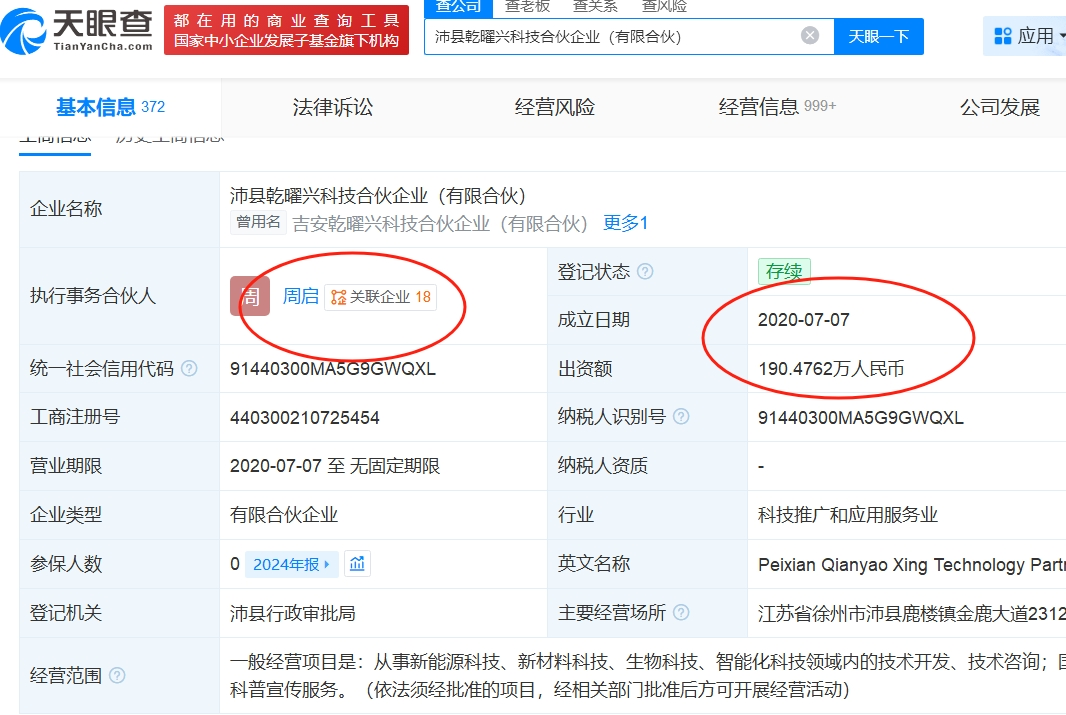Click help icon beside 主要经营场所
Screen dimensions: 1066x715
pyautogui.click(x=681, y=613)
